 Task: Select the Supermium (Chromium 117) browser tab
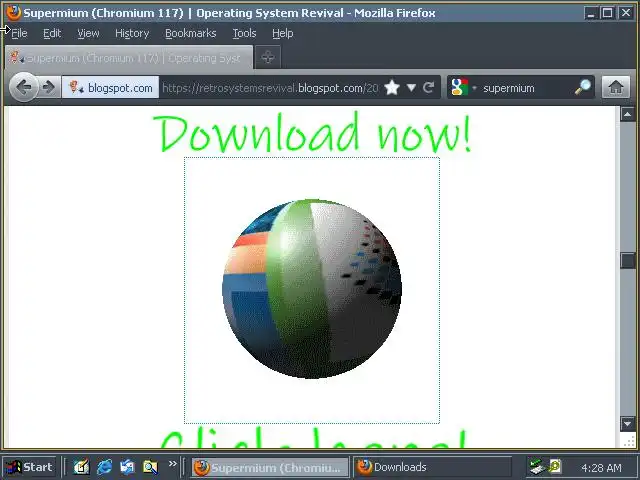click(x=129, y=58)
